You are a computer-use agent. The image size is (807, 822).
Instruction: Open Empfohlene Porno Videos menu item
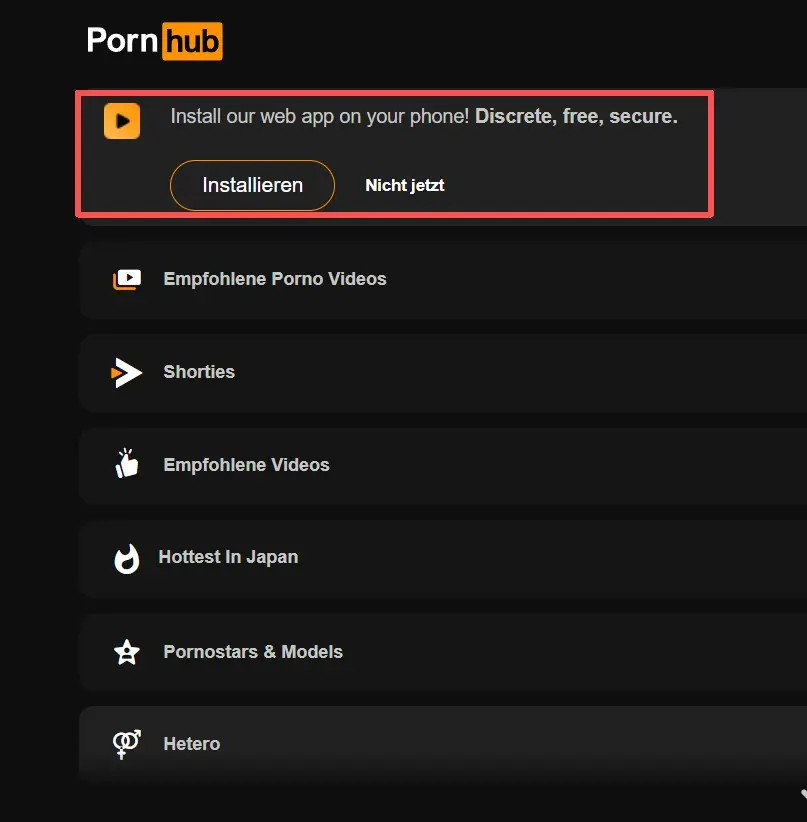(x=443, y=279)
